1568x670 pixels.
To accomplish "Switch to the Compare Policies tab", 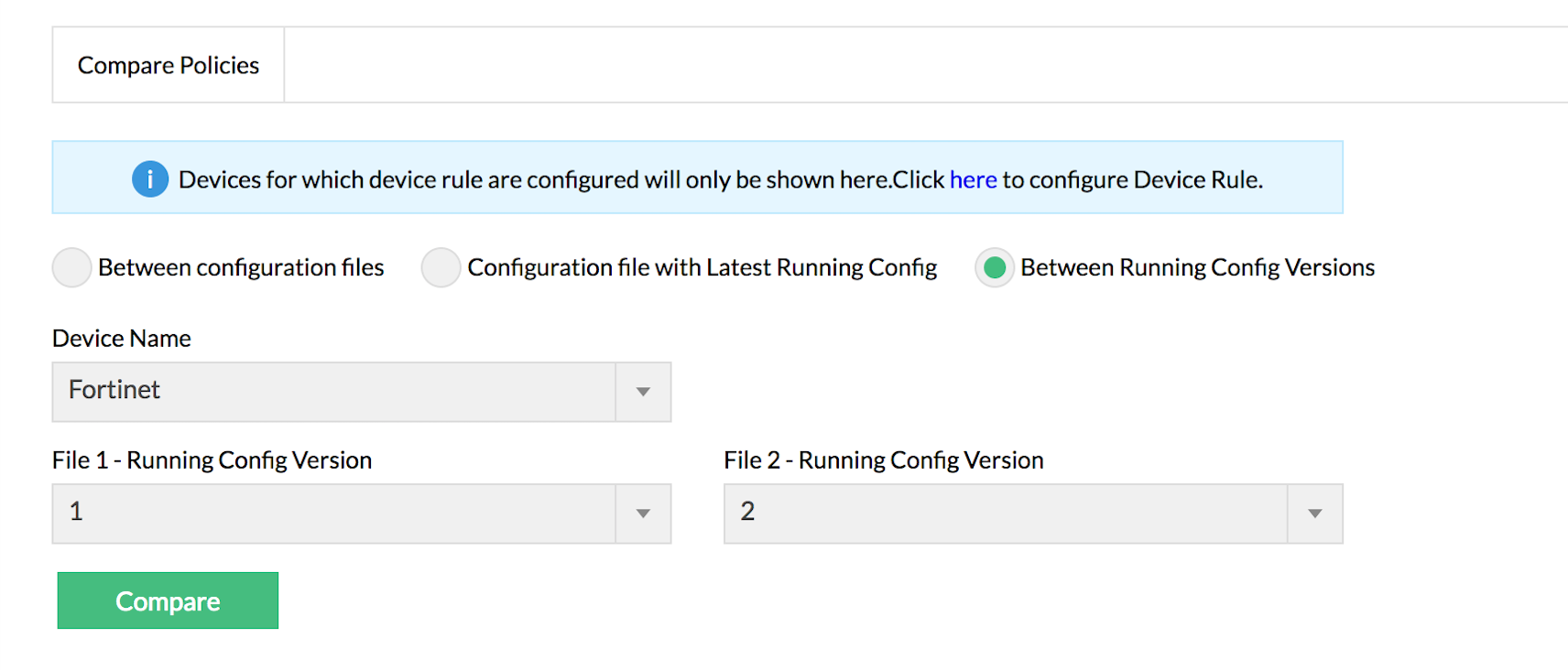I will pyautogui.click(x=168, y=64).
